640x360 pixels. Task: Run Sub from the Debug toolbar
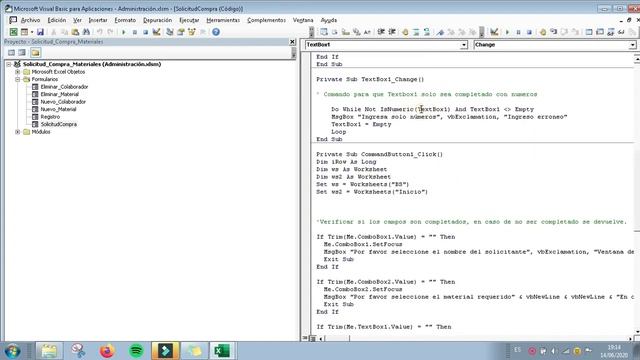coord(507,32)
